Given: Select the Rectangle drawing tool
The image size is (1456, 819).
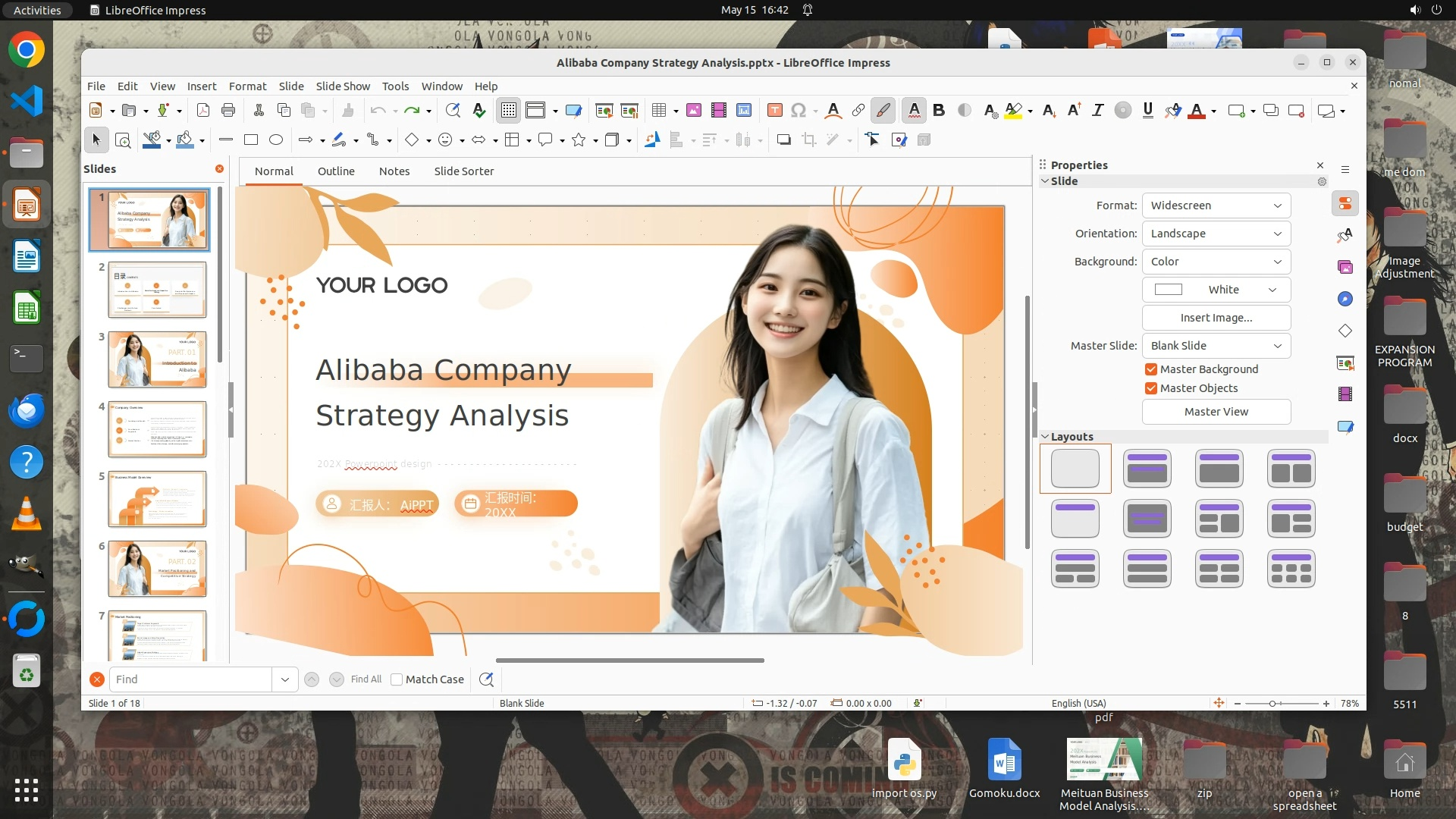Looking at the screenshot, I should (x=251, y=140).
